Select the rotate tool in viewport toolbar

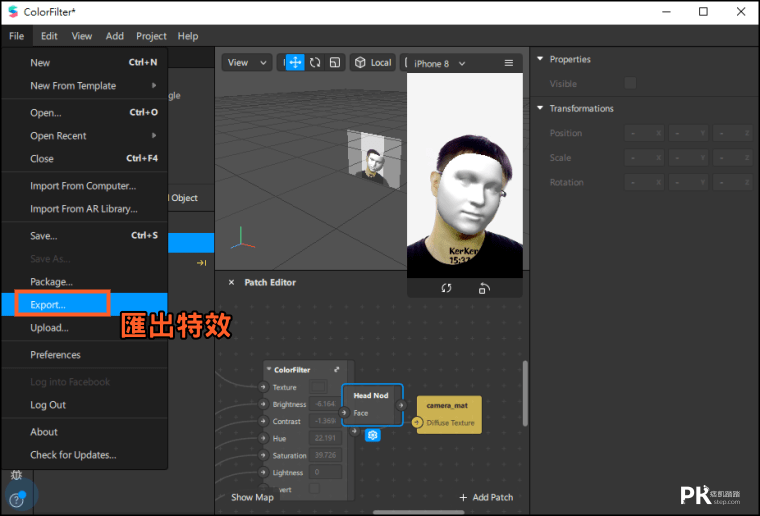coord(315,63)
